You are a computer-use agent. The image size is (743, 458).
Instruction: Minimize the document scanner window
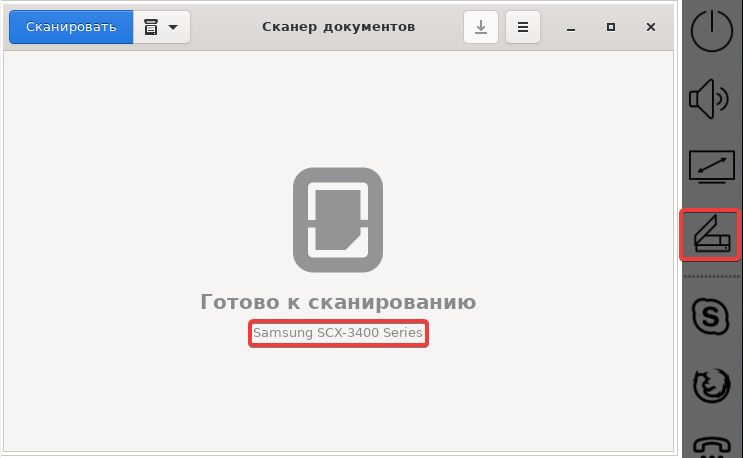[x=575, y=27]
